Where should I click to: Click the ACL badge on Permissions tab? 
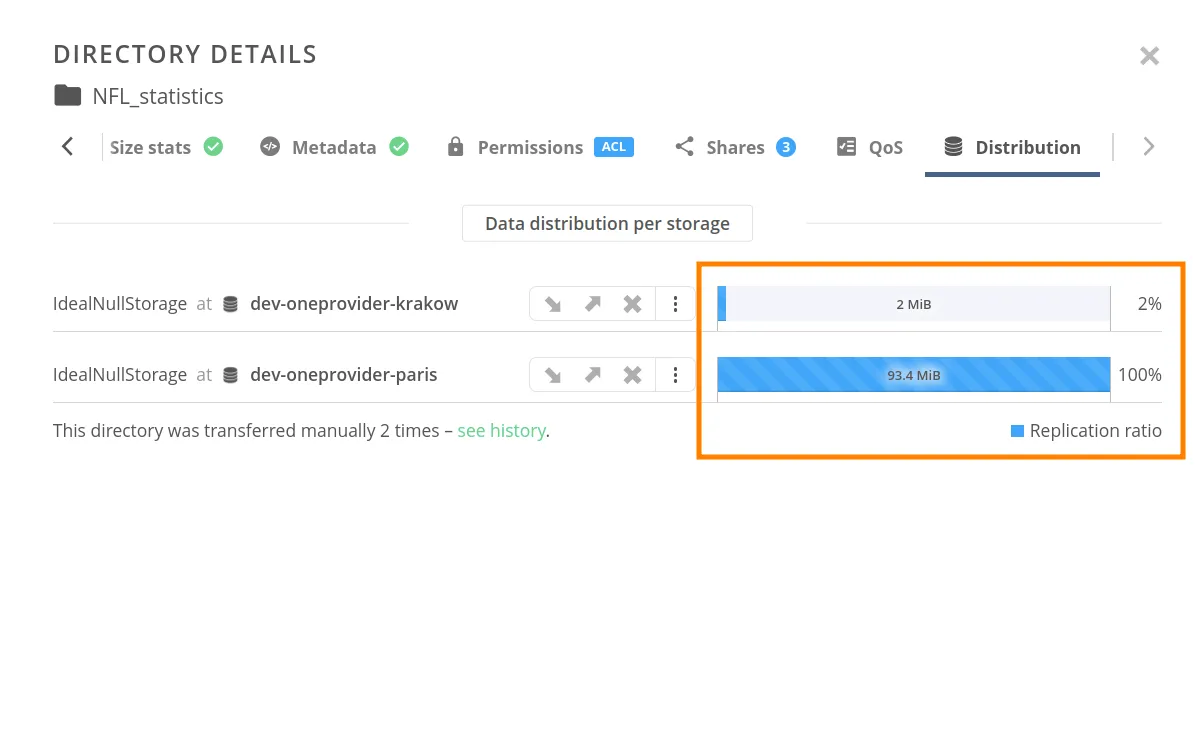pos(613,146)
